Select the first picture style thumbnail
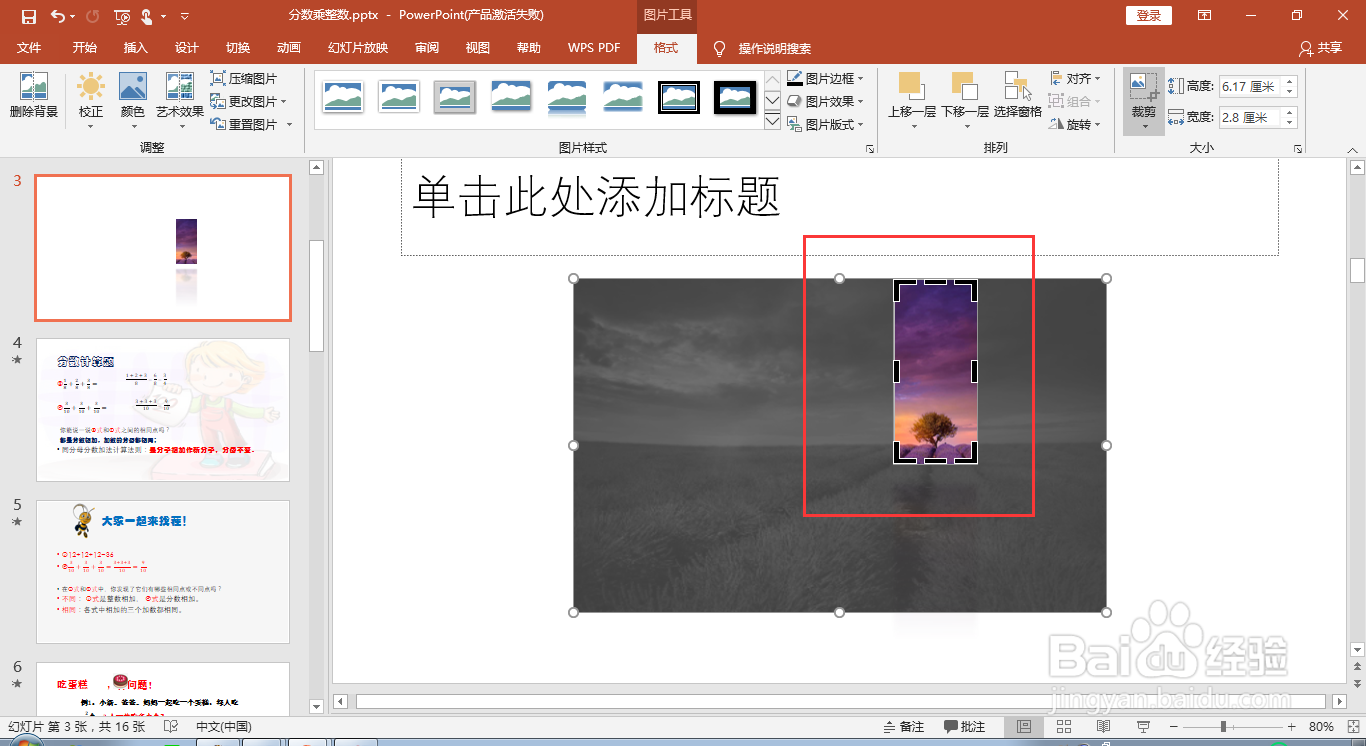Viewport: 1366px width, 746px height. (343, 97)
